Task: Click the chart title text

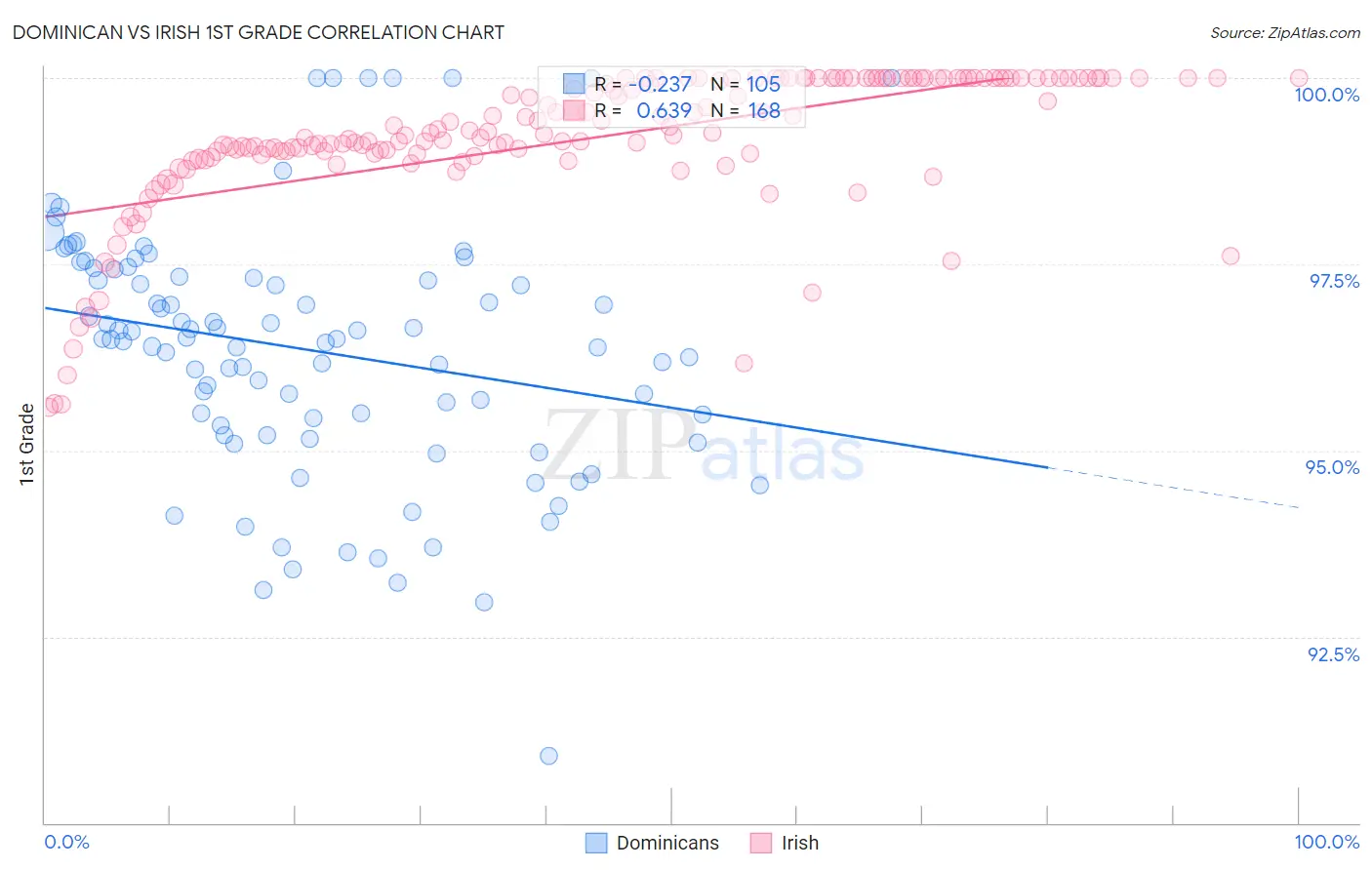Action: [x=259, y=32]
